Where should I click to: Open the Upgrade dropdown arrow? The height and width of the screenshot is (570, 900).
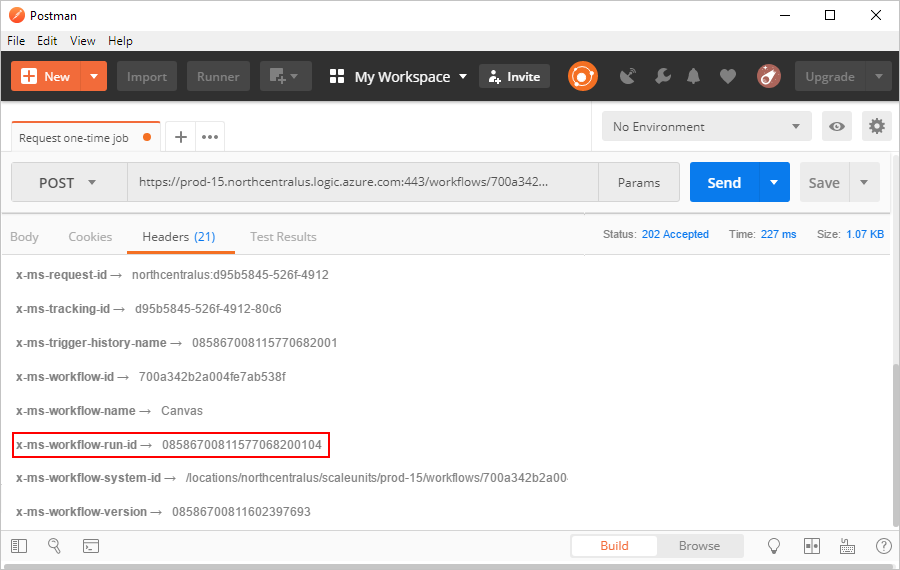(x=879, y=76)
